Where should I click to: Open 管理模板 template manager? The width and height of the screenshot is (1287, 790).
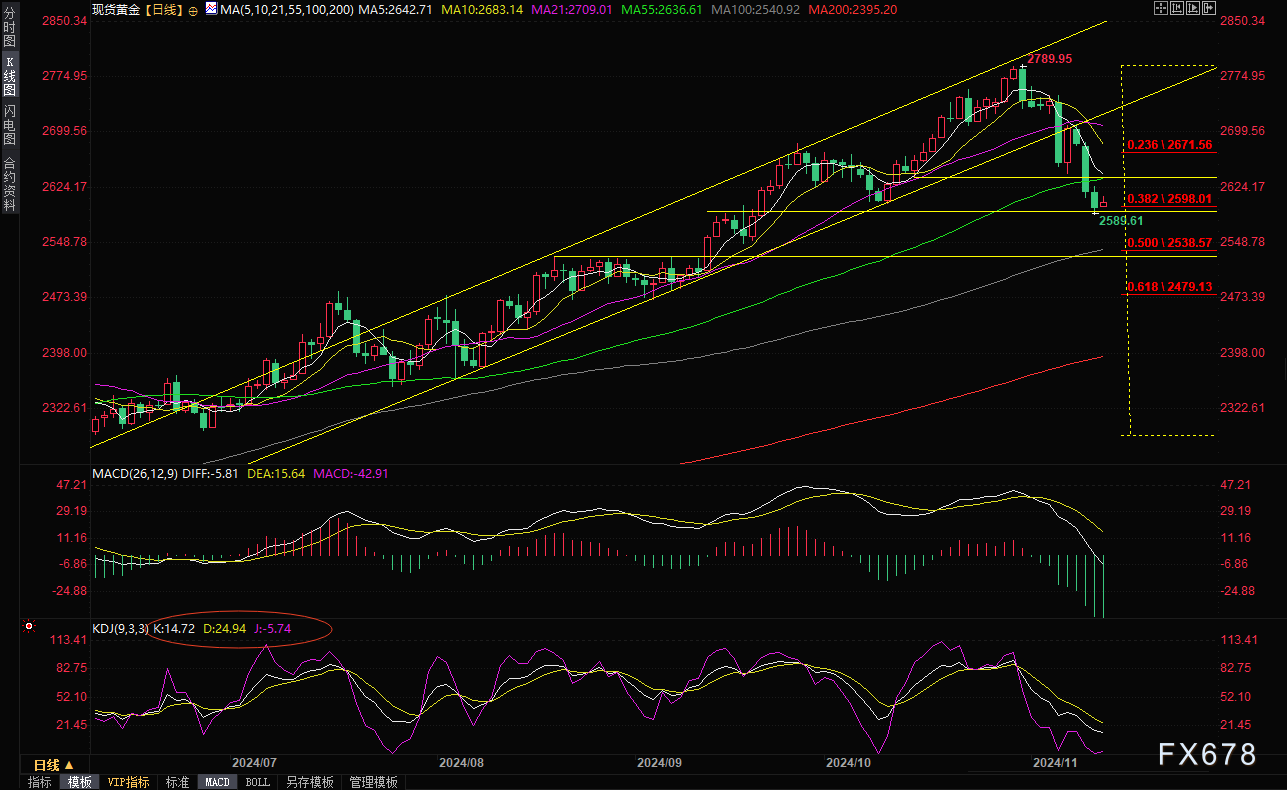[x=373, y=782]
